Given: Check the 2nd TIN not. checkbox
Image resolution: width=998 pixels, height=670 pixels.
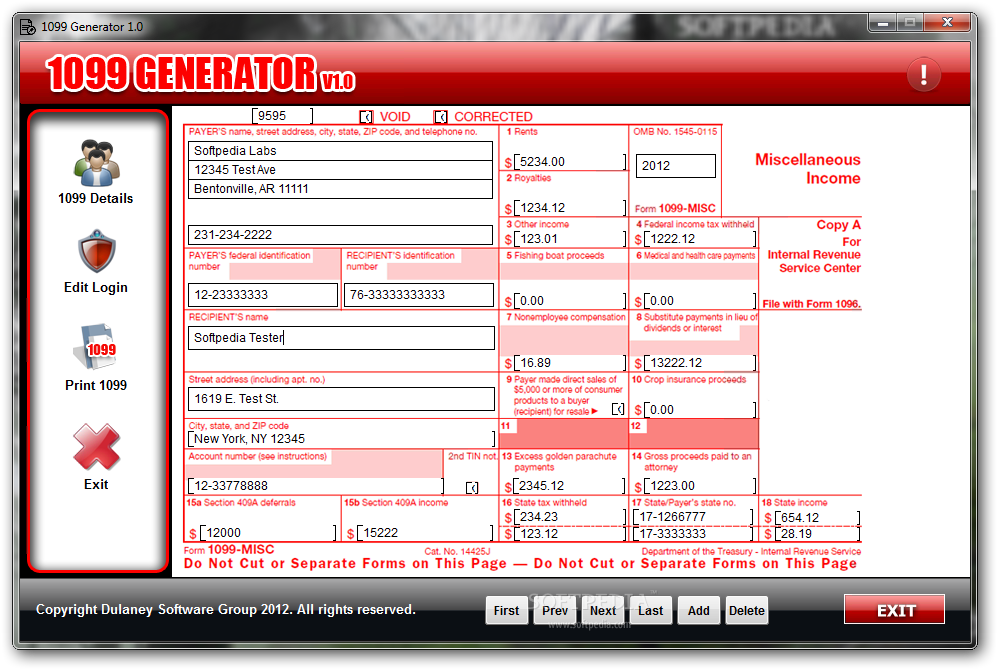Looking at the screenshot, I should click(472, 487).
